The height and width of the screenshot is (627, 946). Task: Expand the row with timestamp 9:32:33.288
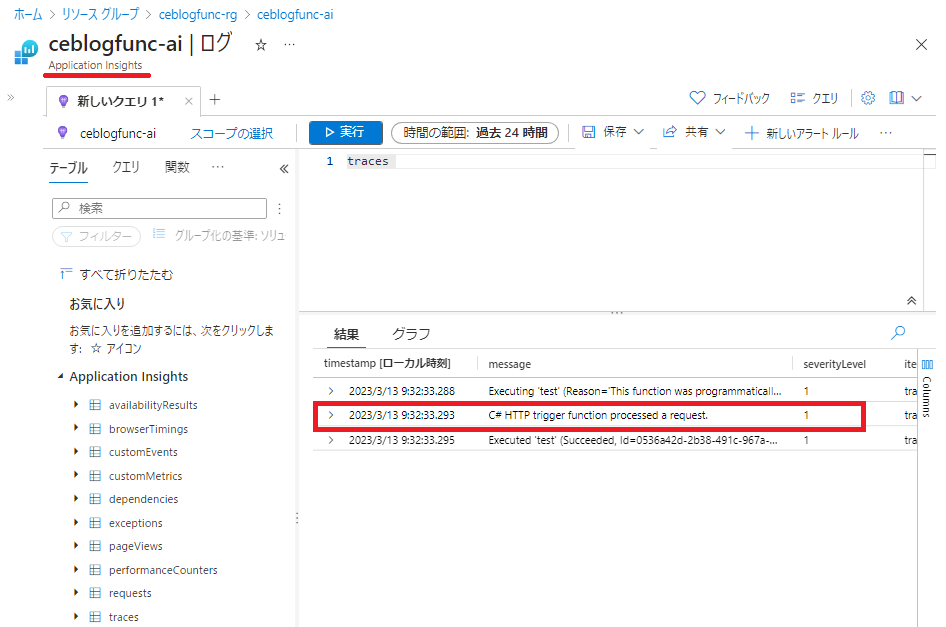[331, 391]
